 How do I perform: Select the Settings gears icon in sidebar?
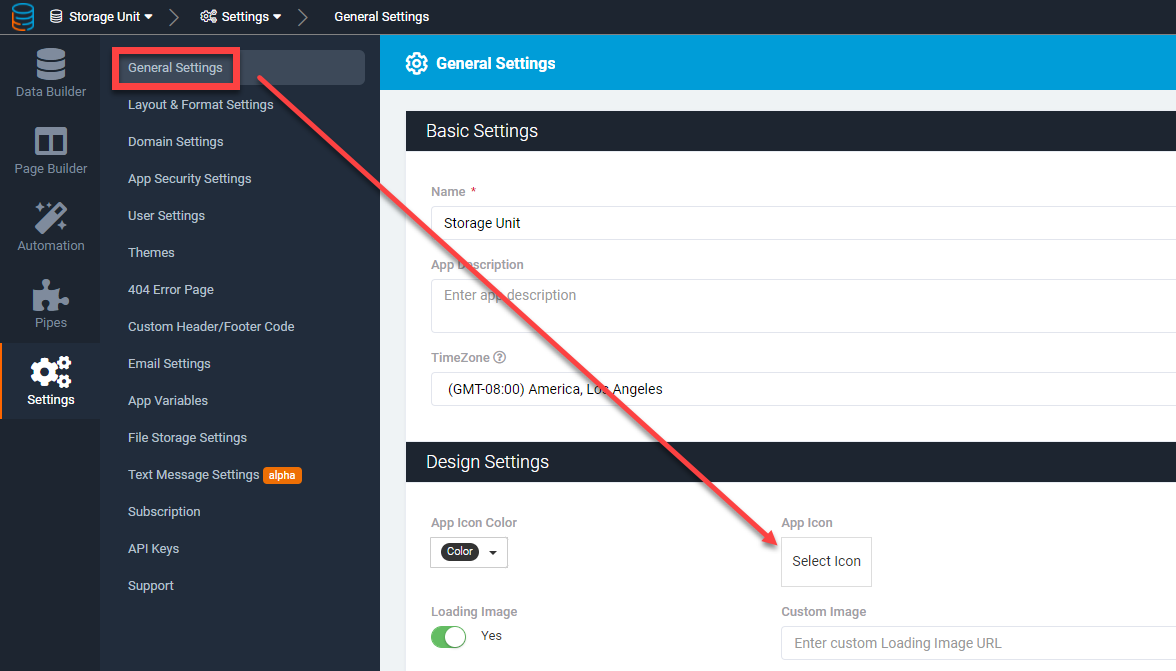tap(49, 373)
